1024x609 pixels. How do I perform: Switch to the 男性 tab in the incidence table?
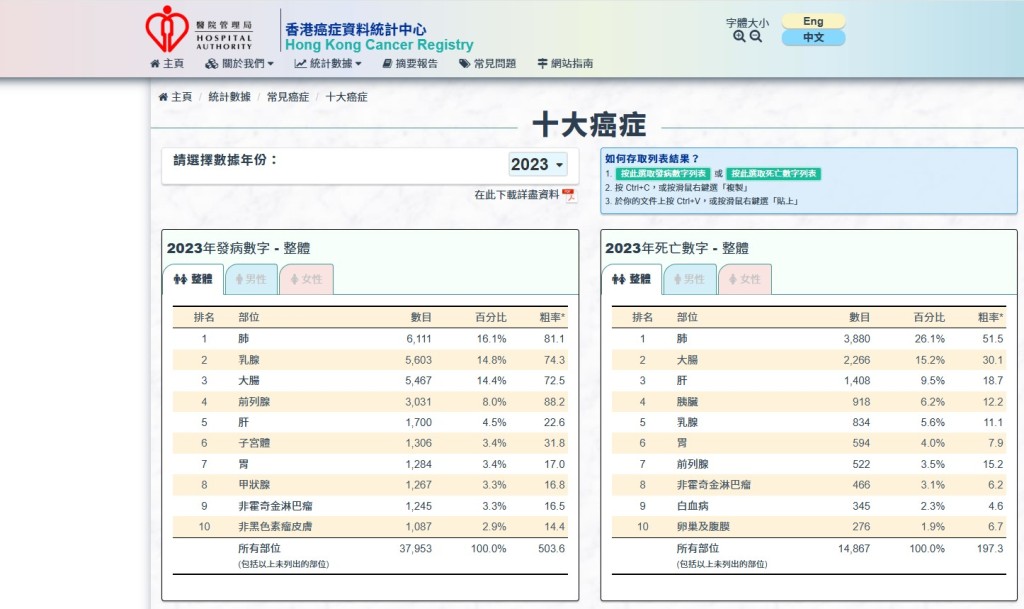pyautogui.click(x=251, y=280)
